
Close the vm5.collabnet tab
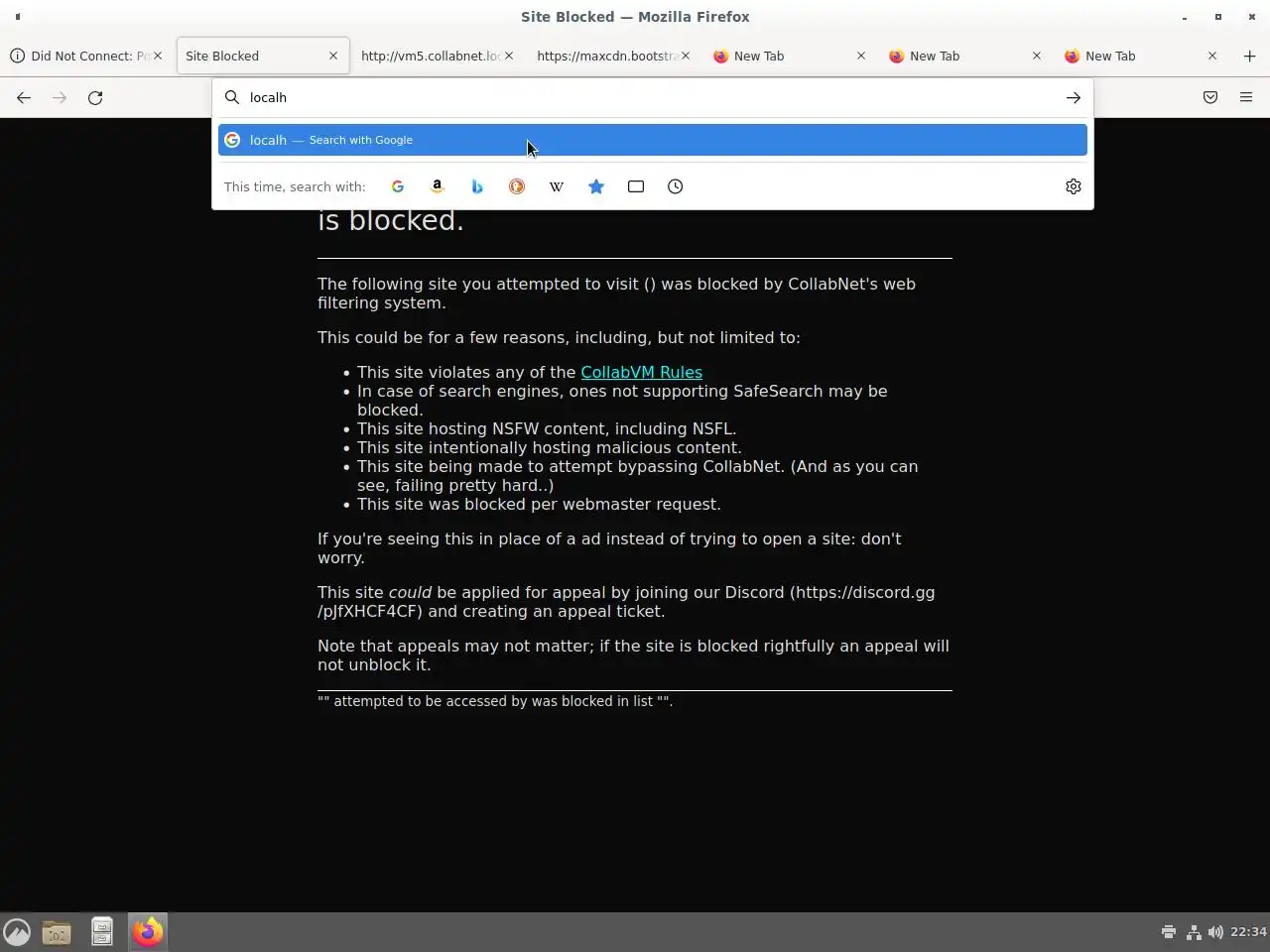(x=509, y=56)
